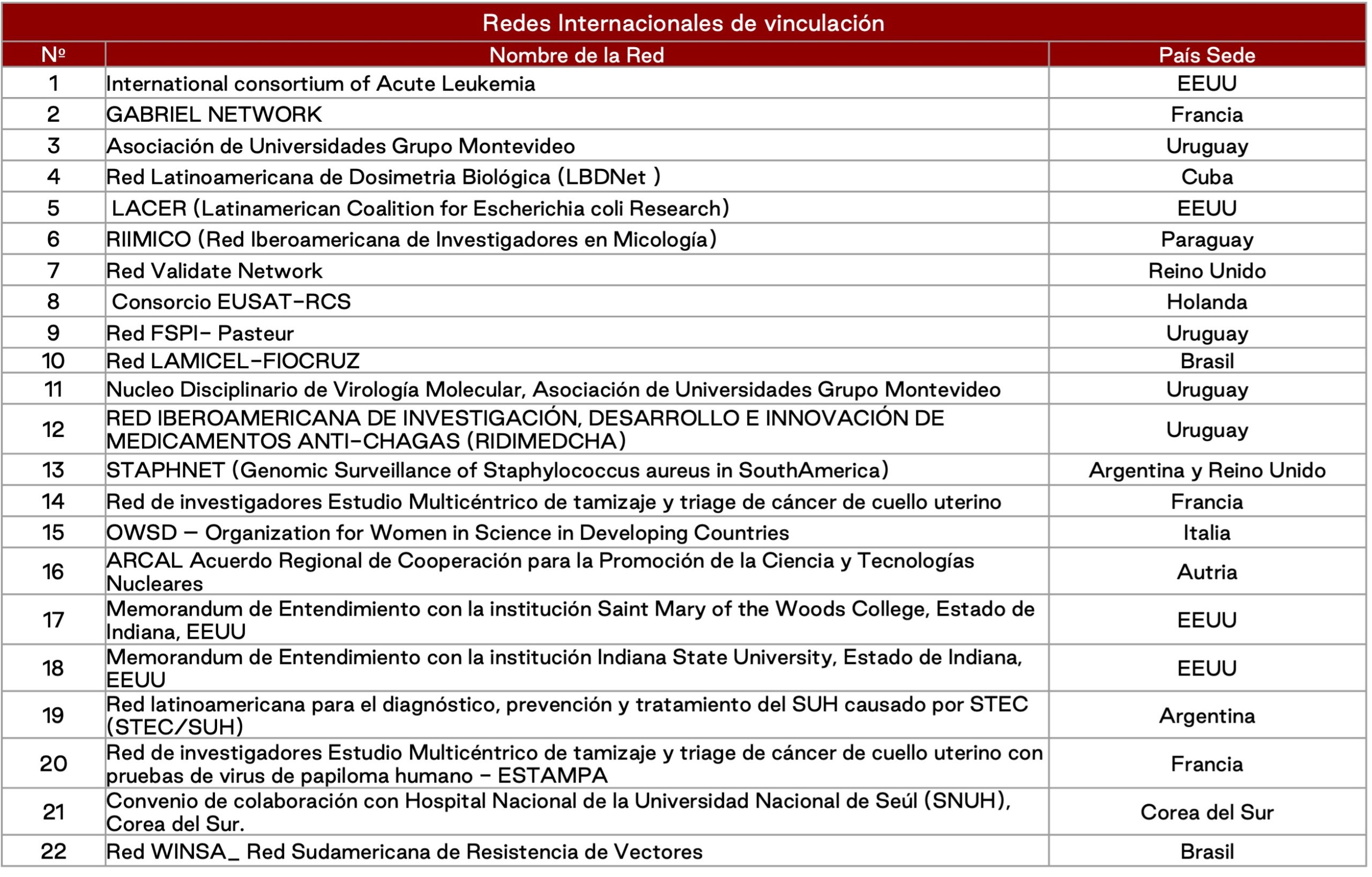The height and width of the screenshot is (877, 1372).
Task: Click the OWSD organization name cell
Action: (448, 532)
